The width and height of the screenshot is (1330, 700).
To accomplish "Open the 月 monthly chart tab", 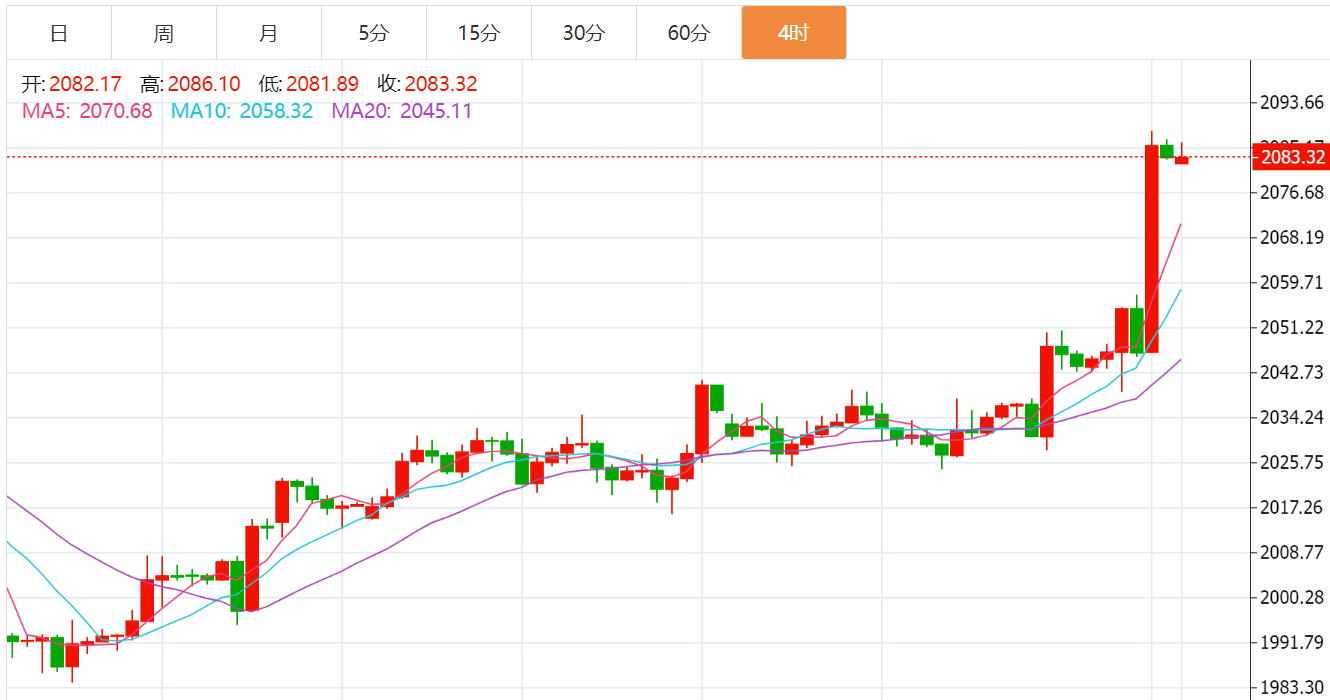I will (x=269, y=33).
